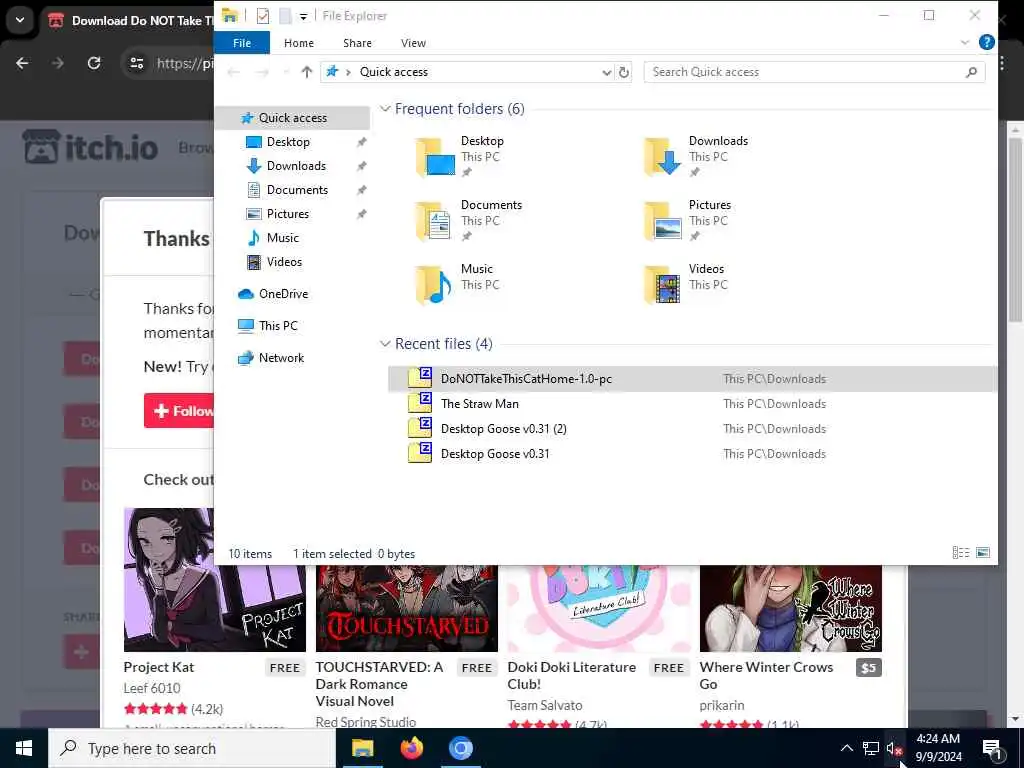Open the address bar history dropdown
This screenshot has height=768, width=1024.
tap(606, 72)
